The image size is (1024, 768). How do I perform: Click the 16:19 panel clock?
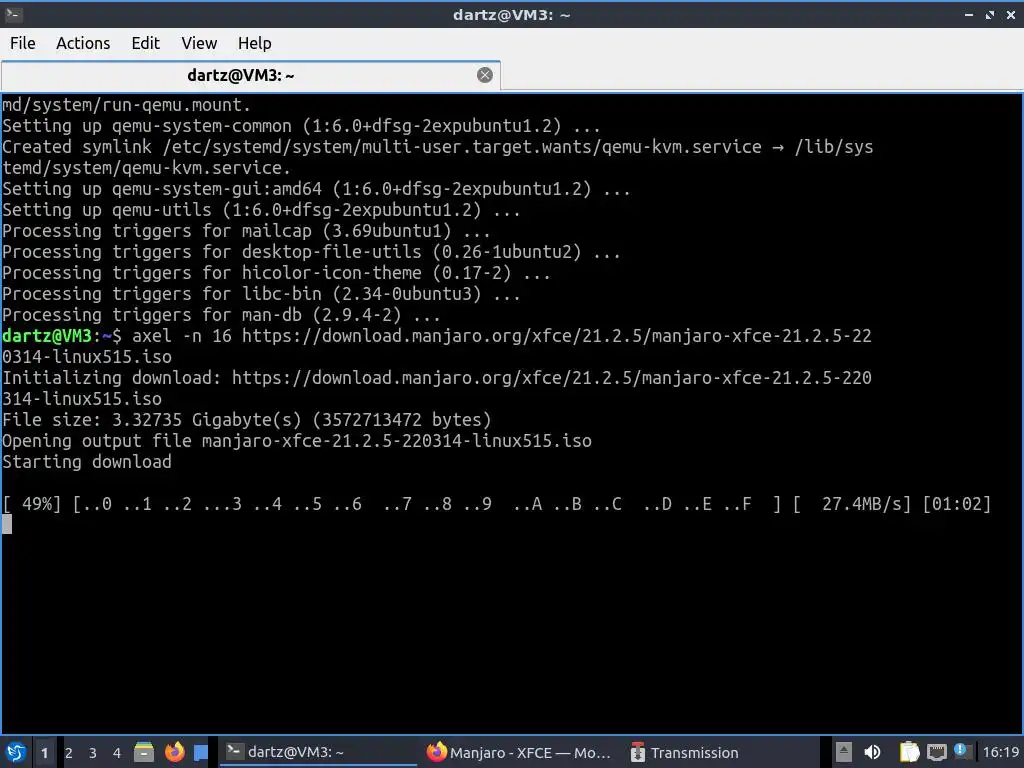tap(1000, 752)
